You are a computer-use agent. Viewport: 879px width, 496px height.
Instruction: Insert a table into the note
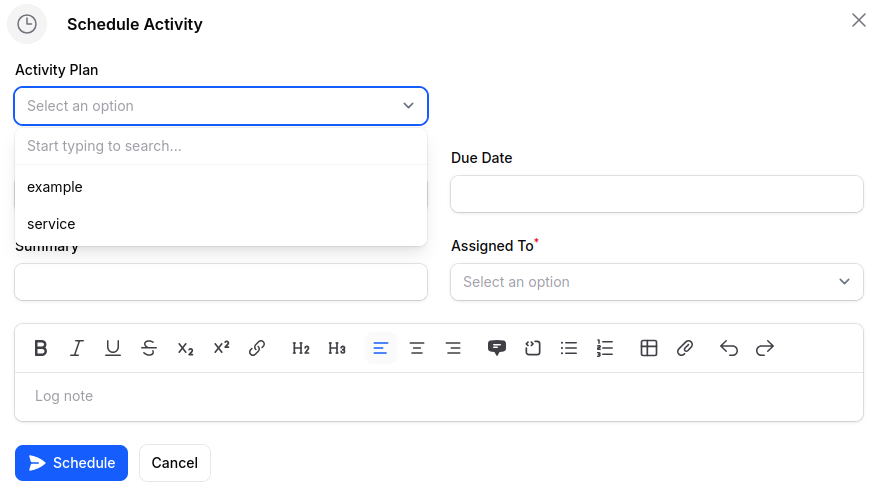[649, 348]
